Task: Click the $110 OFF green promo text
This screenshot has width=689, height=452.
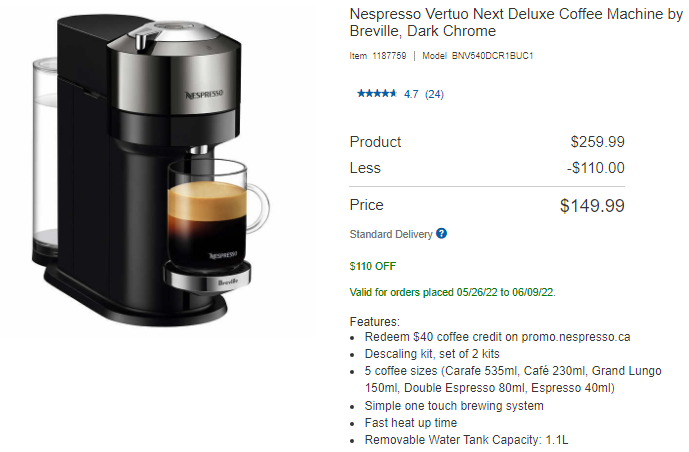Action: tap(373, 266)
